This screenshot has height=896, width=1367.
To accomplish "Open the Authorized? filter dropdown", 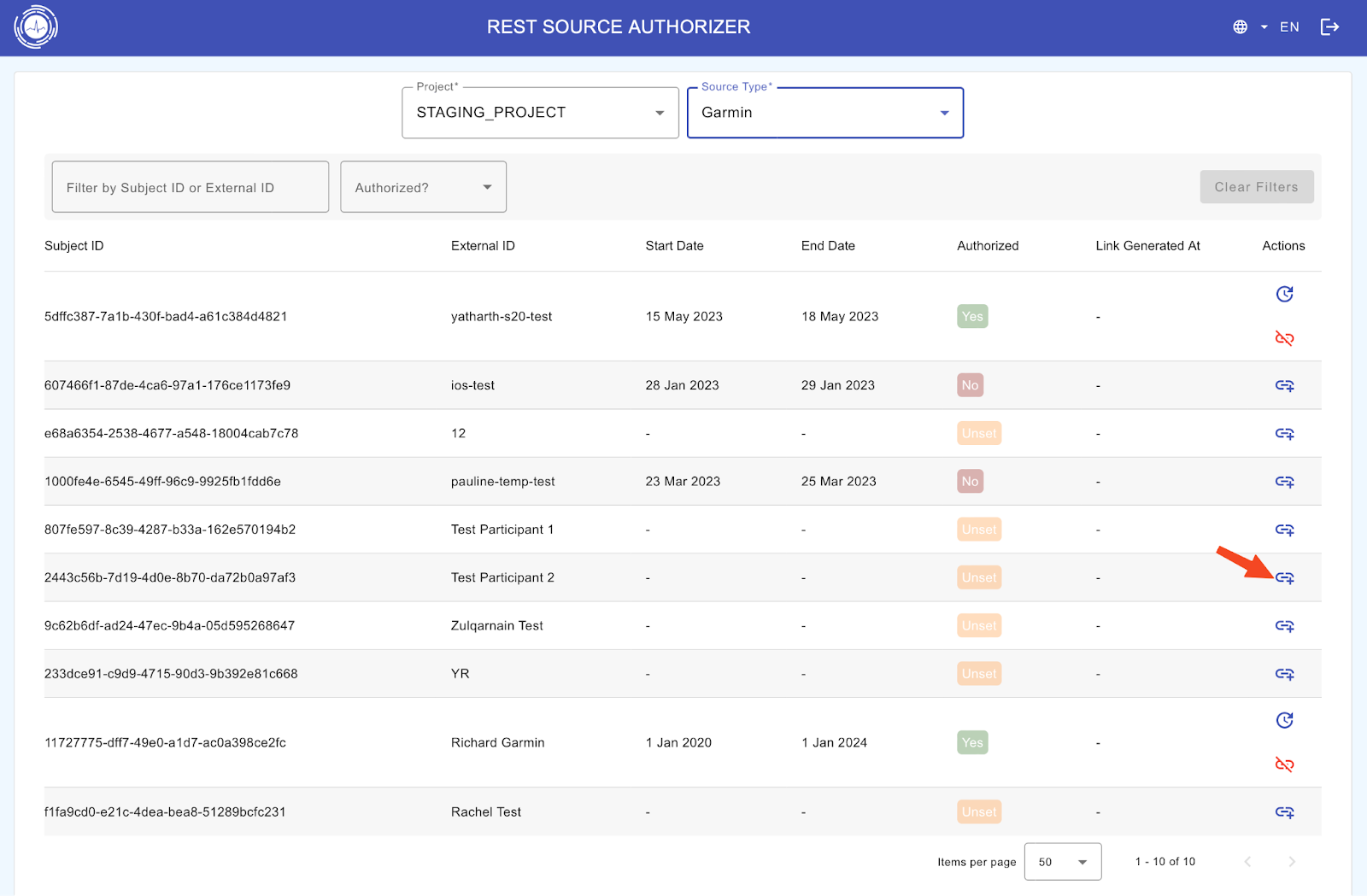I will click(423, 187).
